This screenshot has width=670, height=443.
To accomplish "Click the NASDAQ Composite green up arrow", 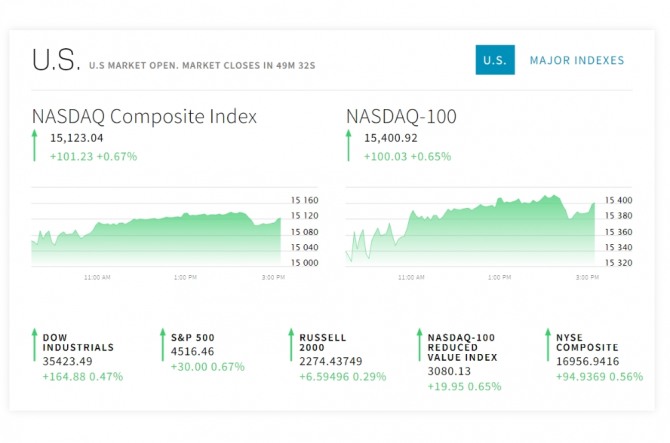I will click(x=36, y=146).
